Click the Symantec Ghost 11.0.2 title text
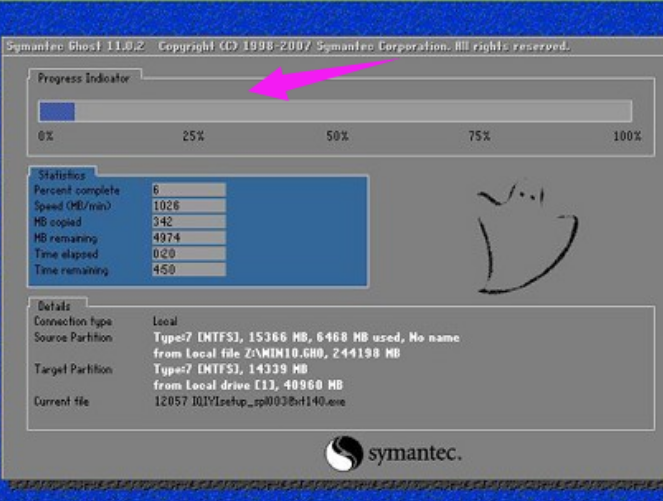 point(75,46)
